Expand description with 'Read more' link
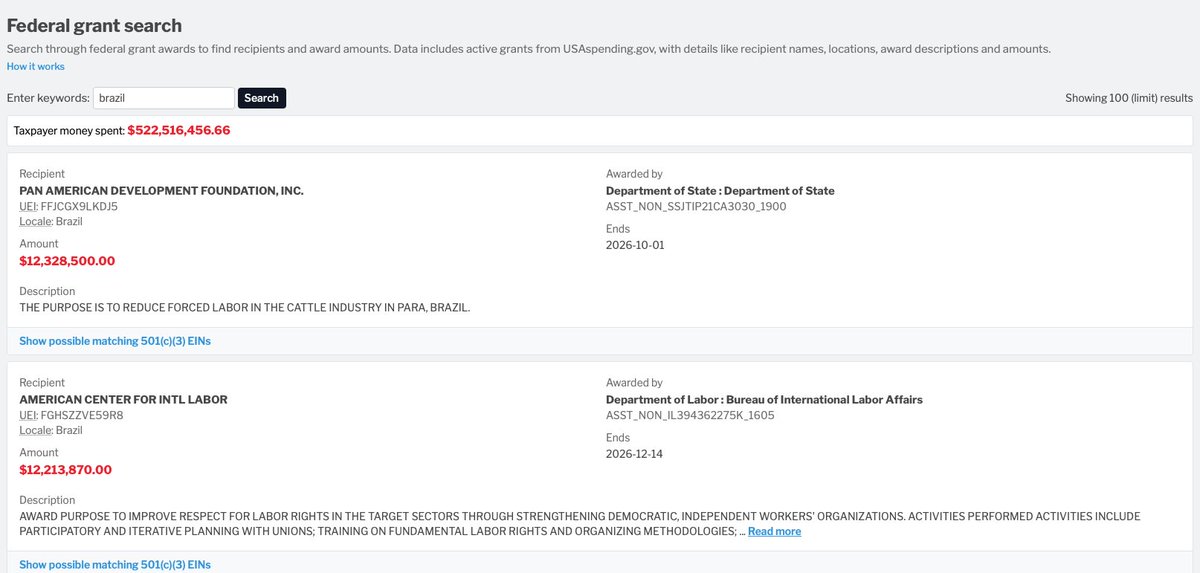The image size is (1200, 573). pos(774,532)
